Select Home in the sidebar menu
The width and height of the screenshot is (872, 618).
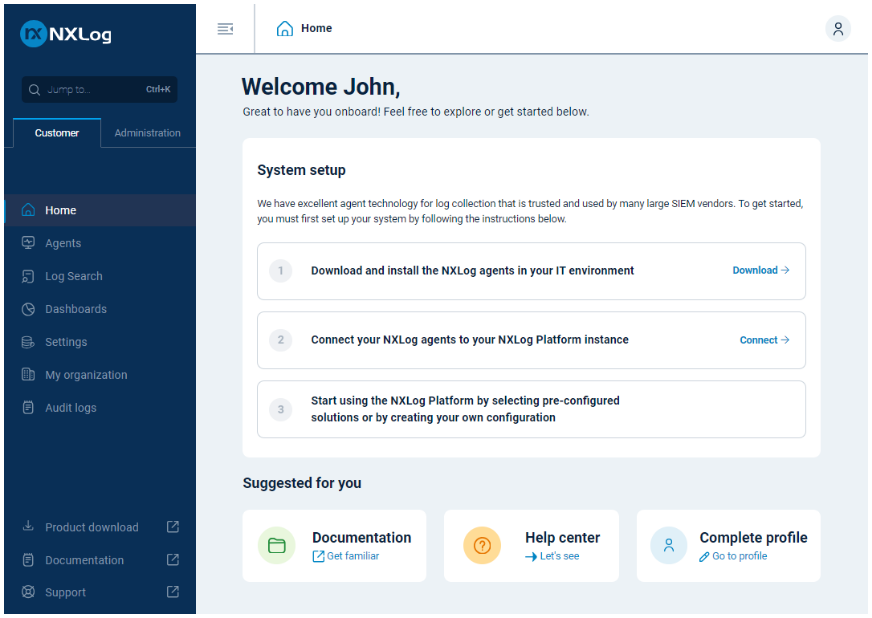click(x=100, y=210)
